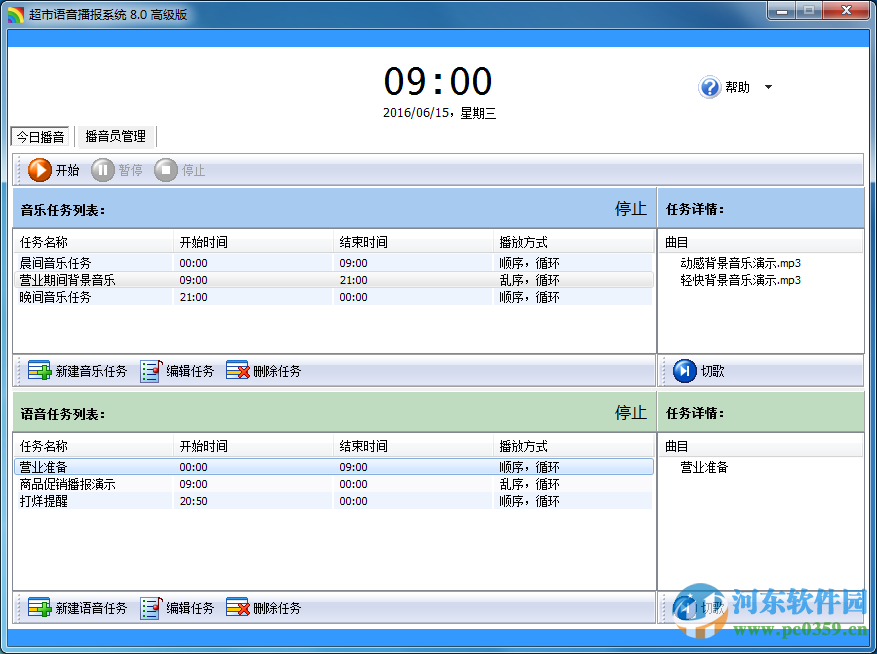Click track 动感背景音乐演示.mp3

pos(740,263)
